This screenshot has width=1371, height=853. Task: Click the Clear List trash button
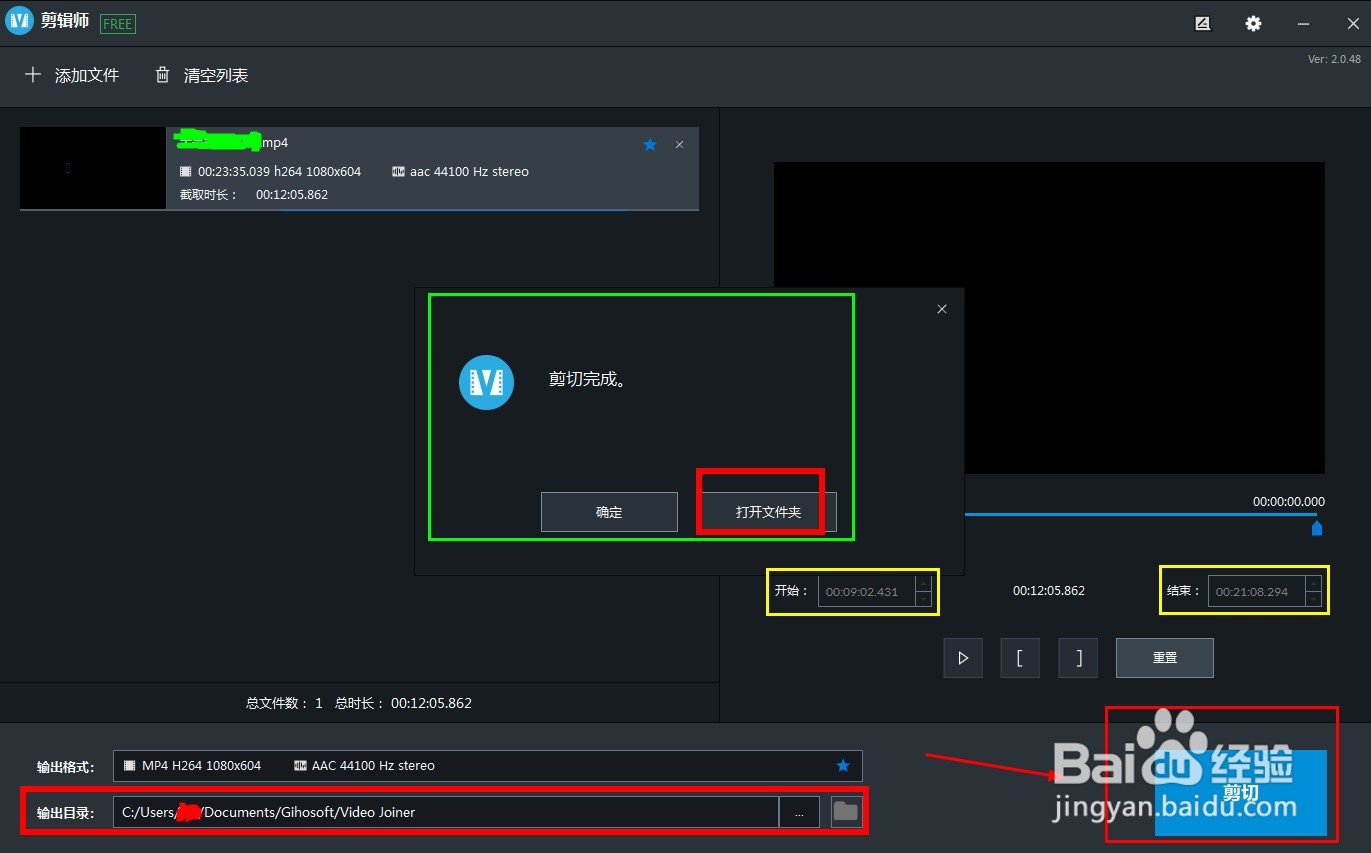[201, 75]
